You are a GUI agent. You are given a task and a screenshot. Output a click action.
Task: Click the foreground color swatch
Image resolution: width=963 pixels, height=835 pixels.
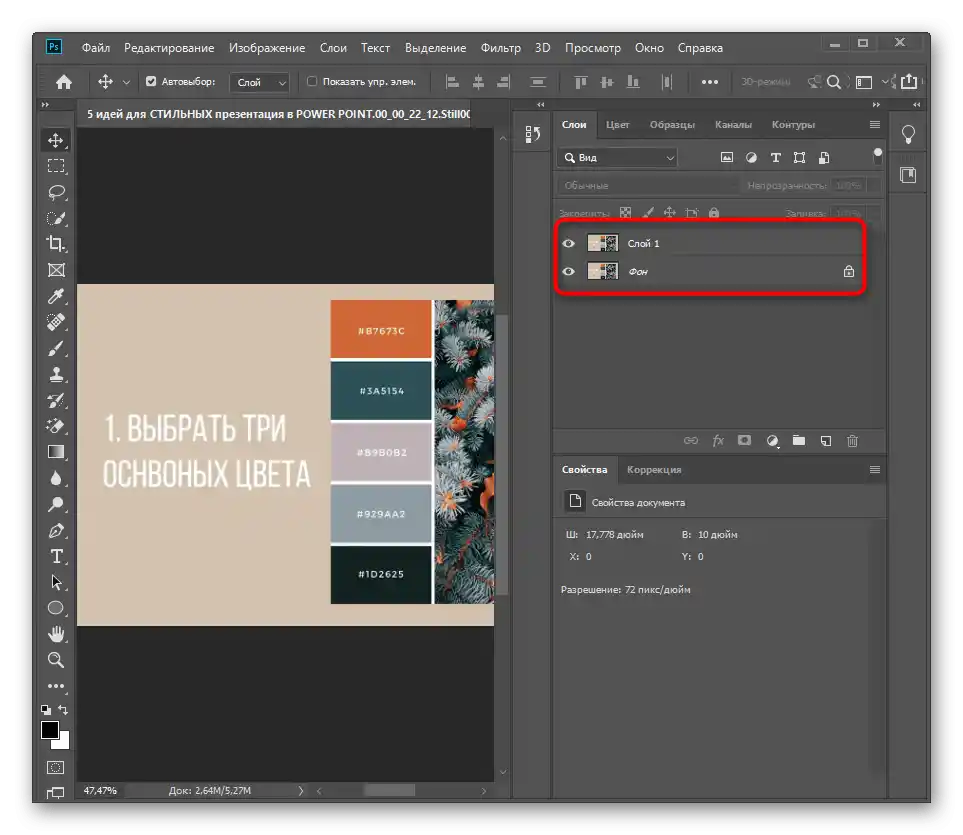pos(50,731)
